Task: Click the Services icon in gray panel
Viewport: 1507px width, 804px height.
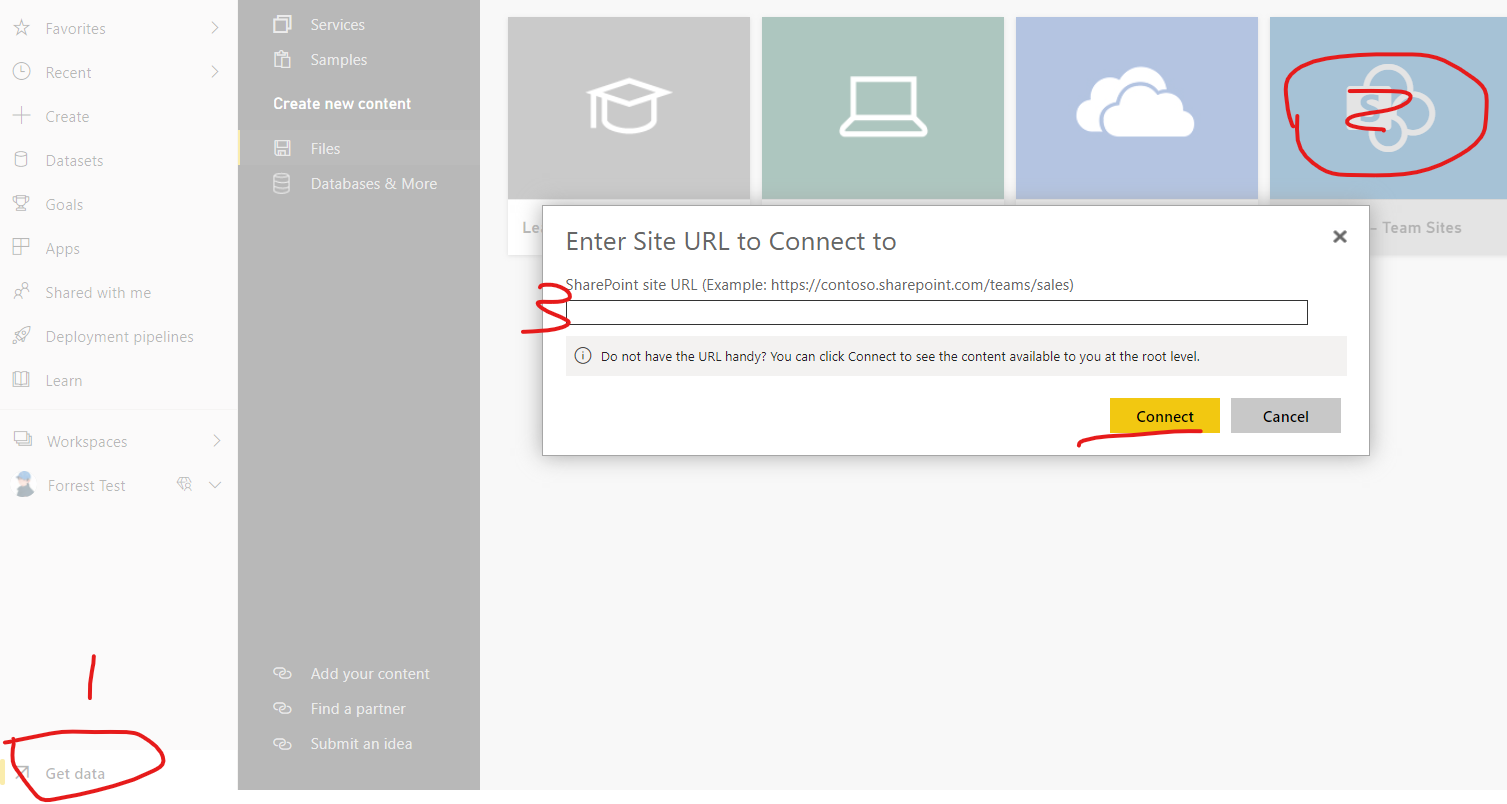Action: pyautogui.click(x=283, y=24)
